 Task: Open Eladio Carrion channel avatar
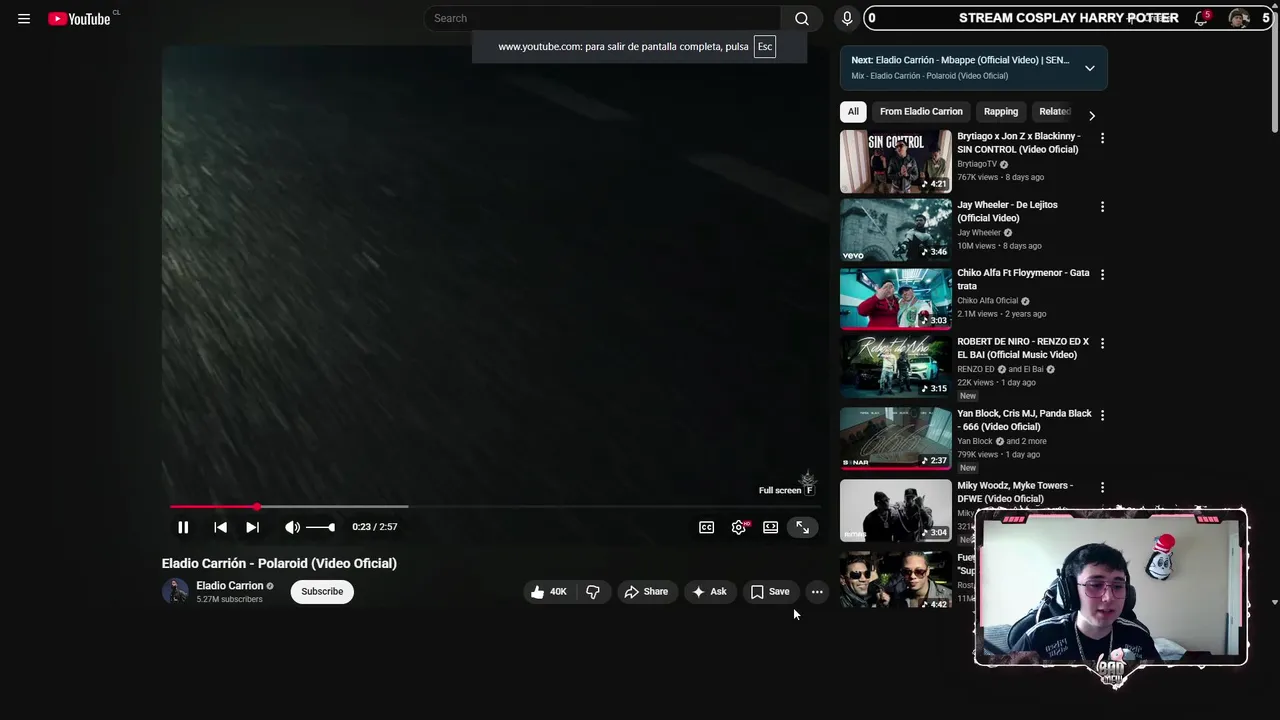point(175,591)
